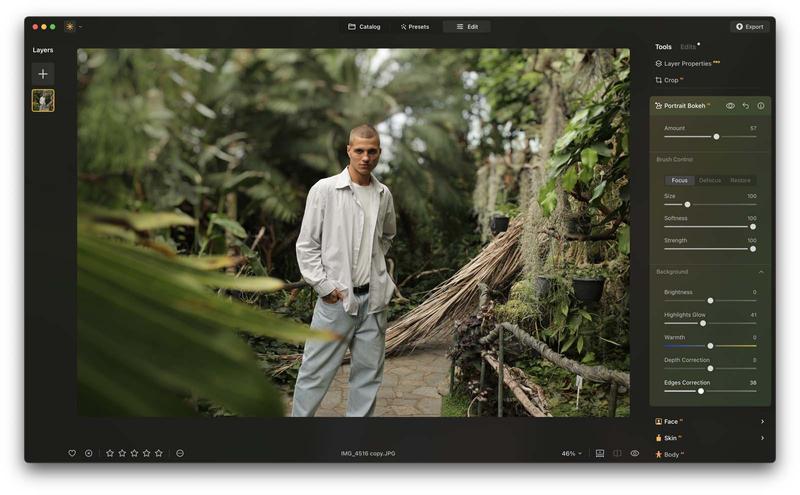This screenshot has height=495, width=800.
Task: Rate the photo three stars
Action: coord(134,453)
